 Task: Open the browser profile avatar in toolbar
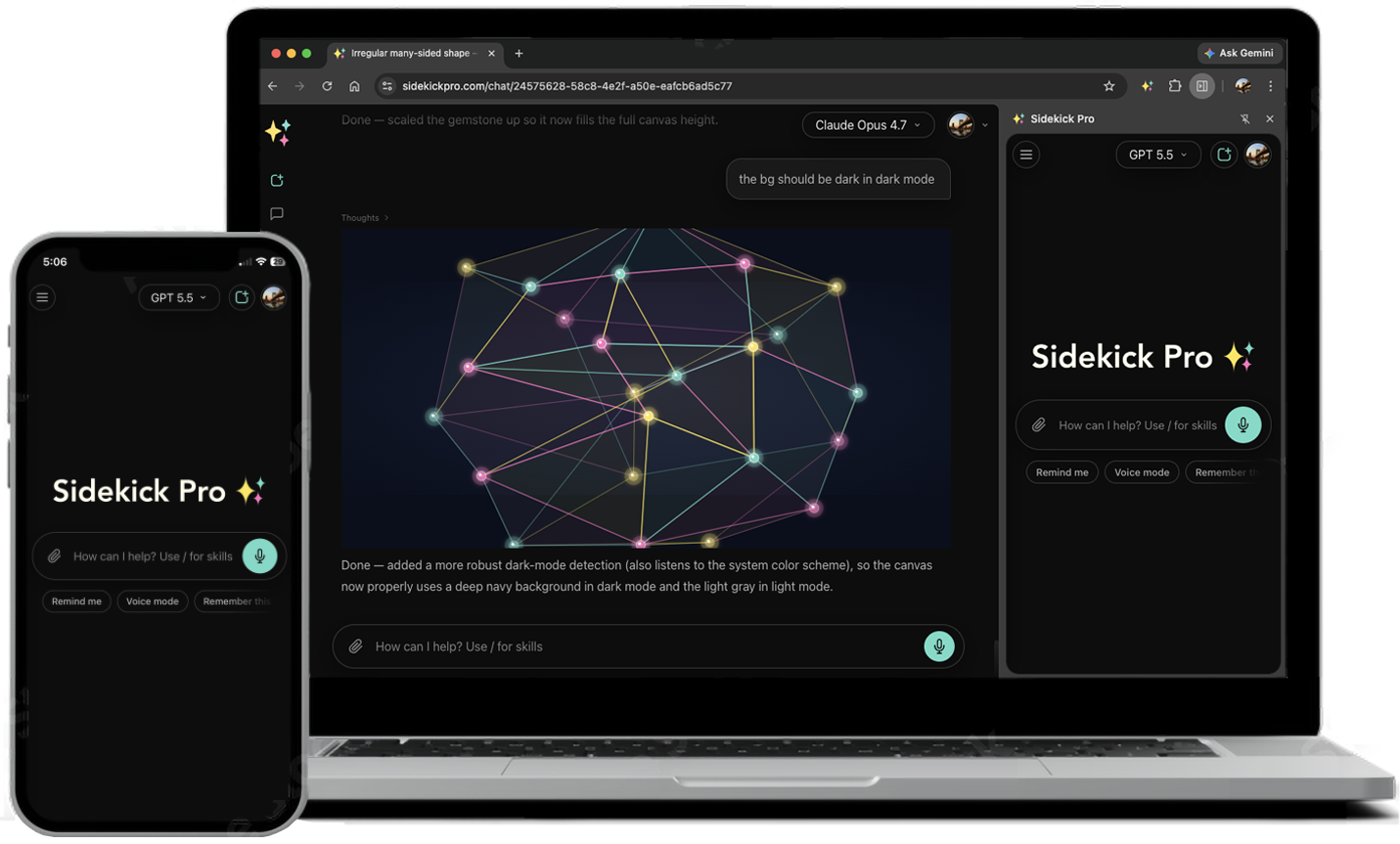tap(1242, 86)
